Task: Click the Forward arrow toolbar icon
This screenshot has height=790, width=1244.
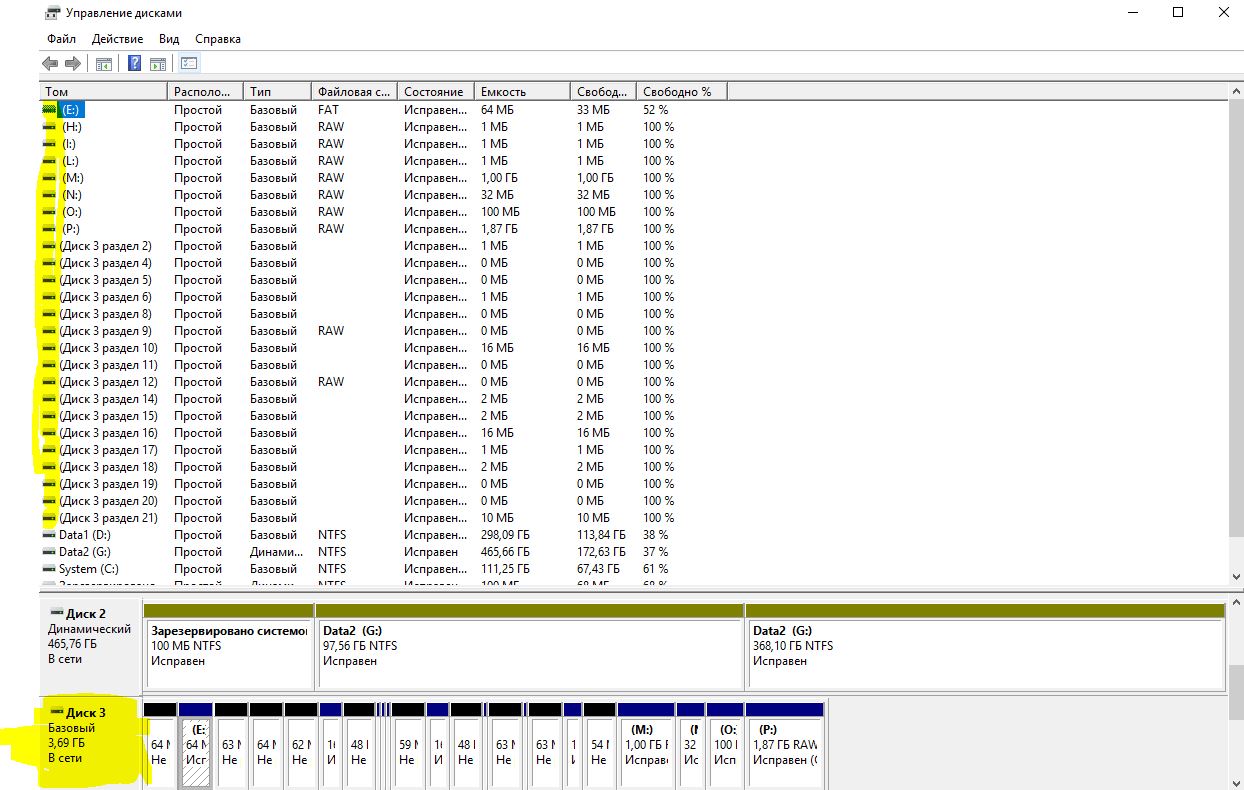Action: (x=72, y=64)
